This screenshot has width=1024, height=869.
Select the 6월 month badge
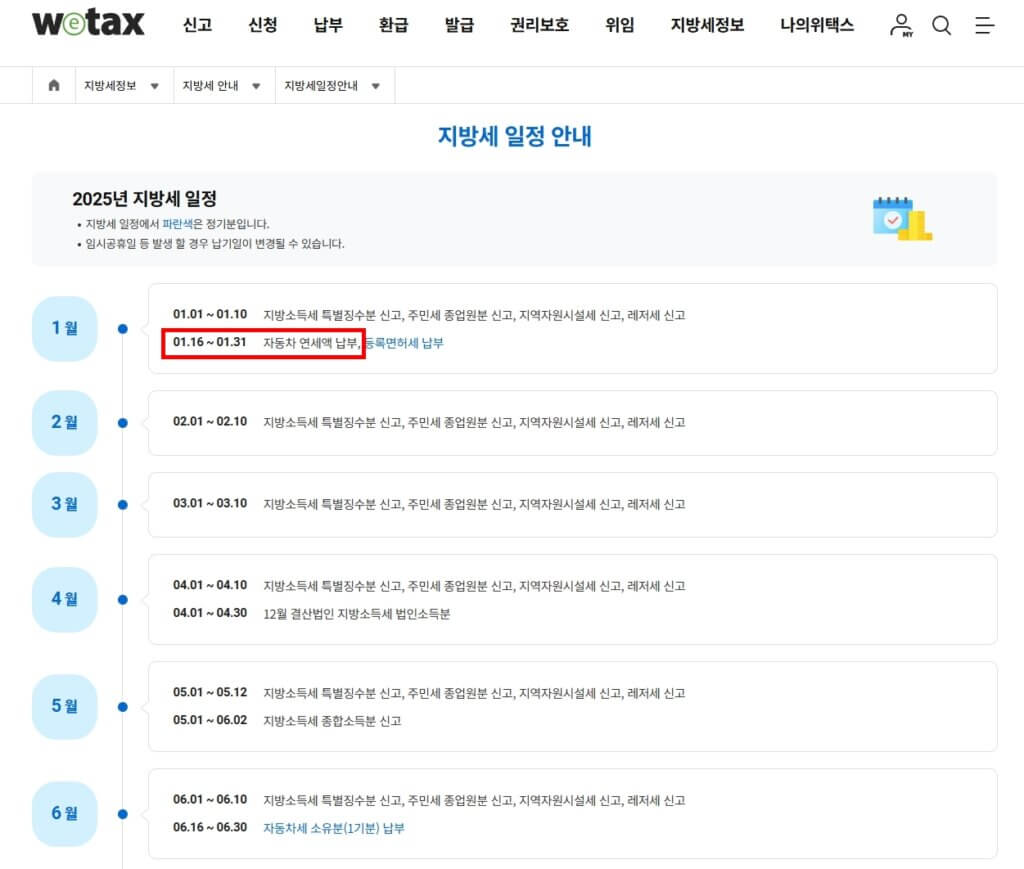[65, 813]
